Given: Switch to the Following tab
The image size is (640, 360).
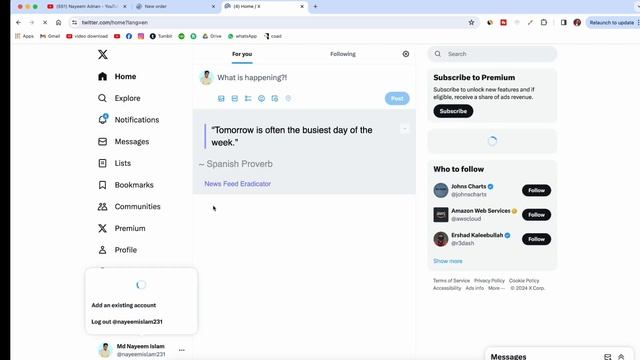Looking at the screenshot, I should (x=343, y=54).
